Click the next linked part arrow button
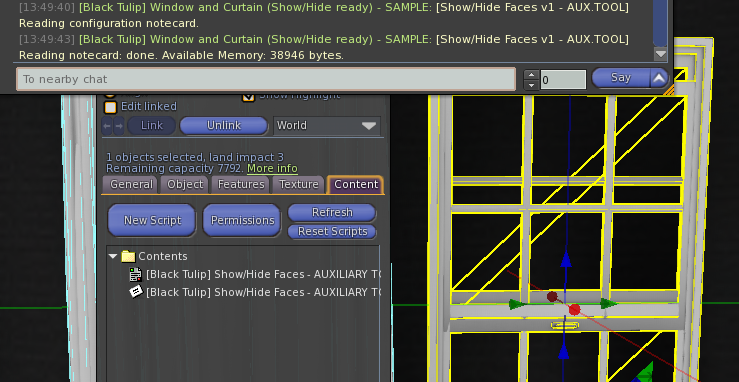The width and height of the screenshot is (739, 382). point(119,126)
